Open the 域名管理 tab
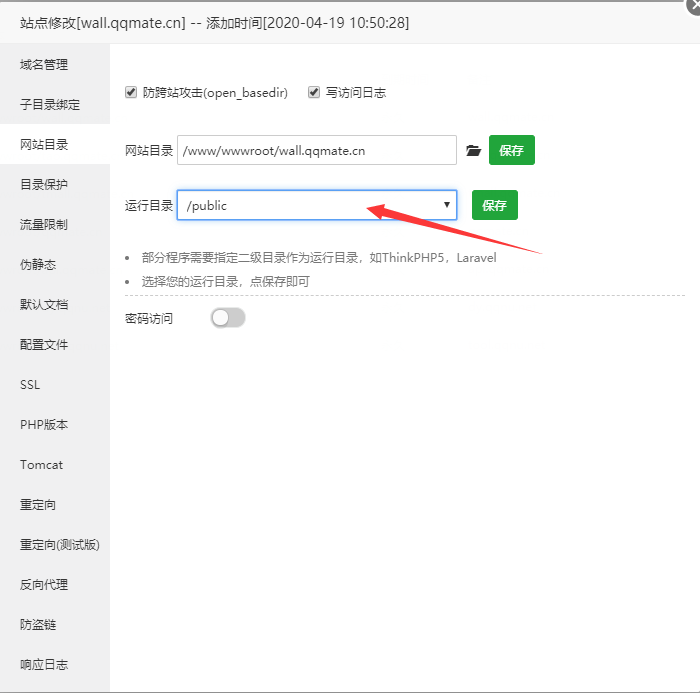 (44, 65)
